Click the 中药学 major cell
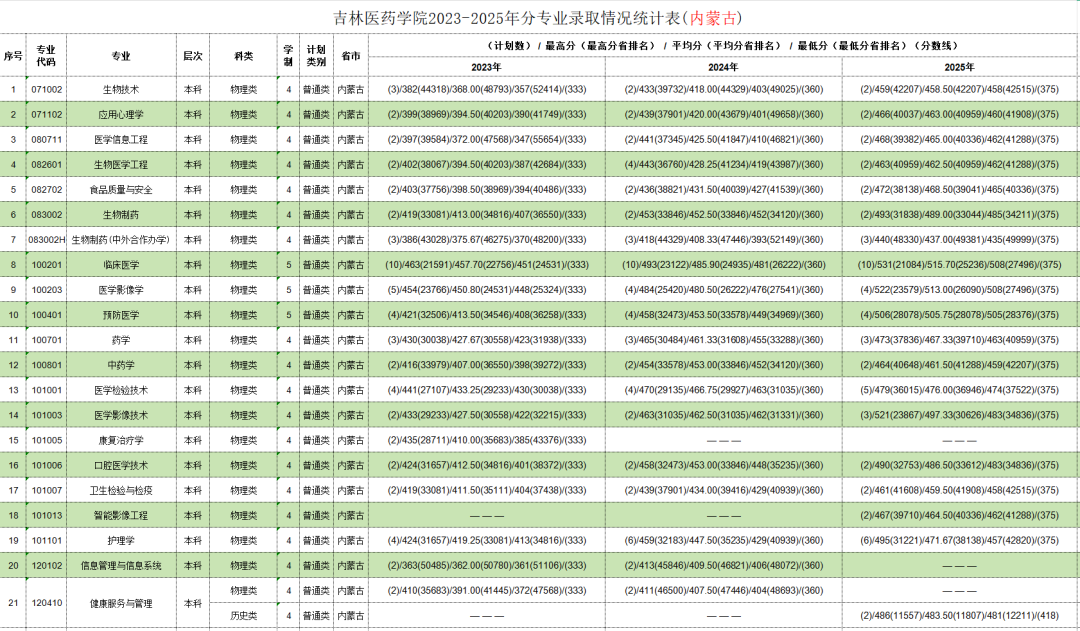This screenshot has width=1080, height=631. [121, 365]
